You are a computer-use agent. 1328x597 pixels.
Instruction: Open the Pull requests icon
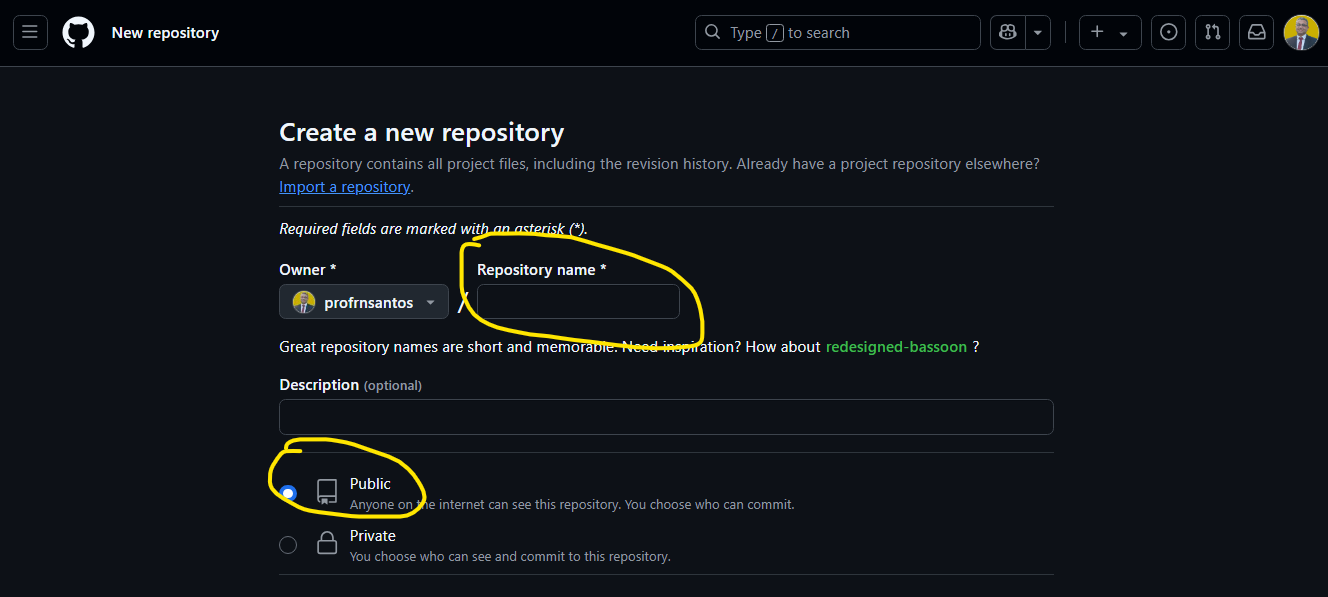pos(1212,33)
